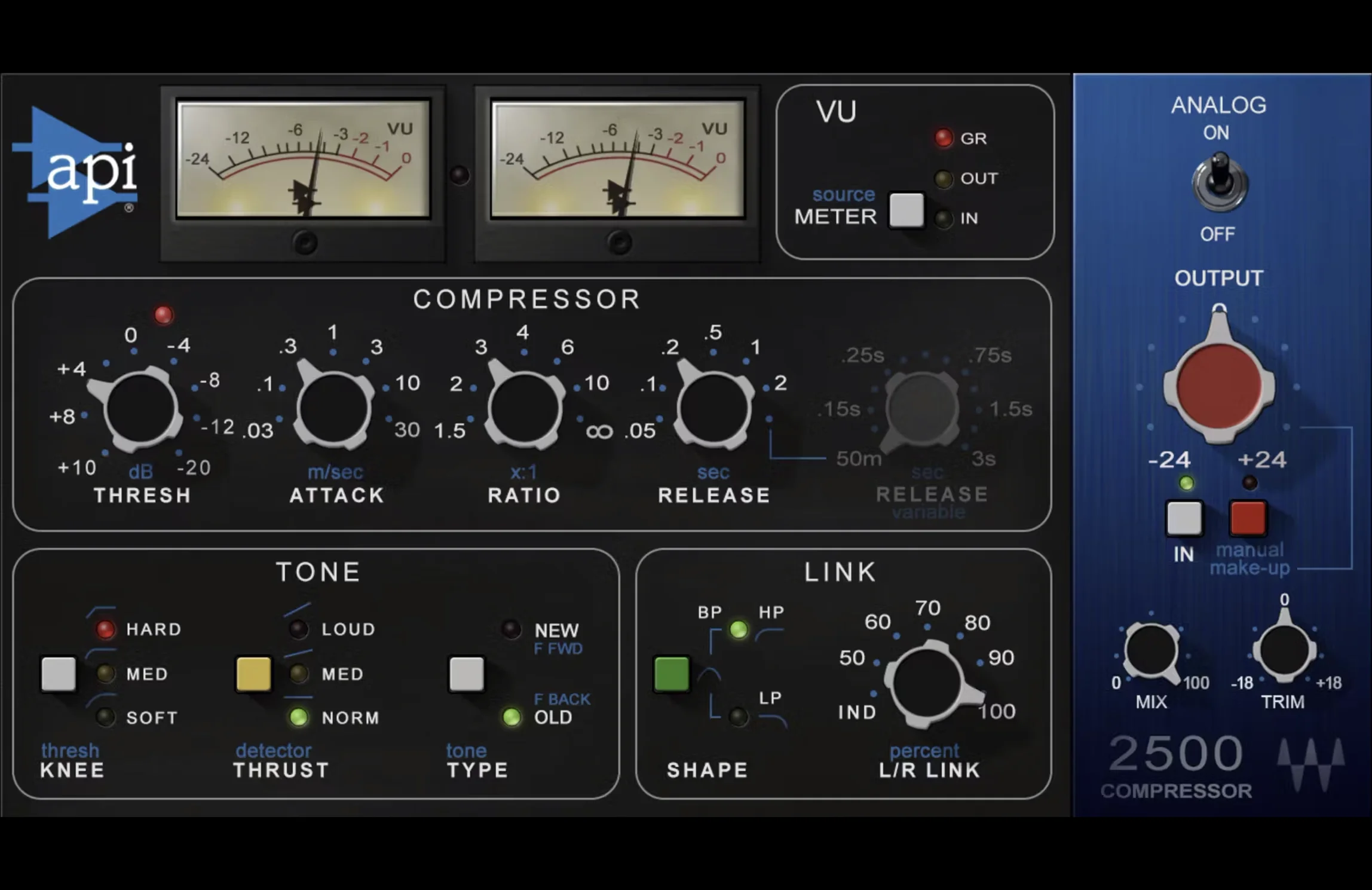Click the 2500 COMPRESSOR title text
Viewport: 1372px width, 890px height.
coord(1176,767)
